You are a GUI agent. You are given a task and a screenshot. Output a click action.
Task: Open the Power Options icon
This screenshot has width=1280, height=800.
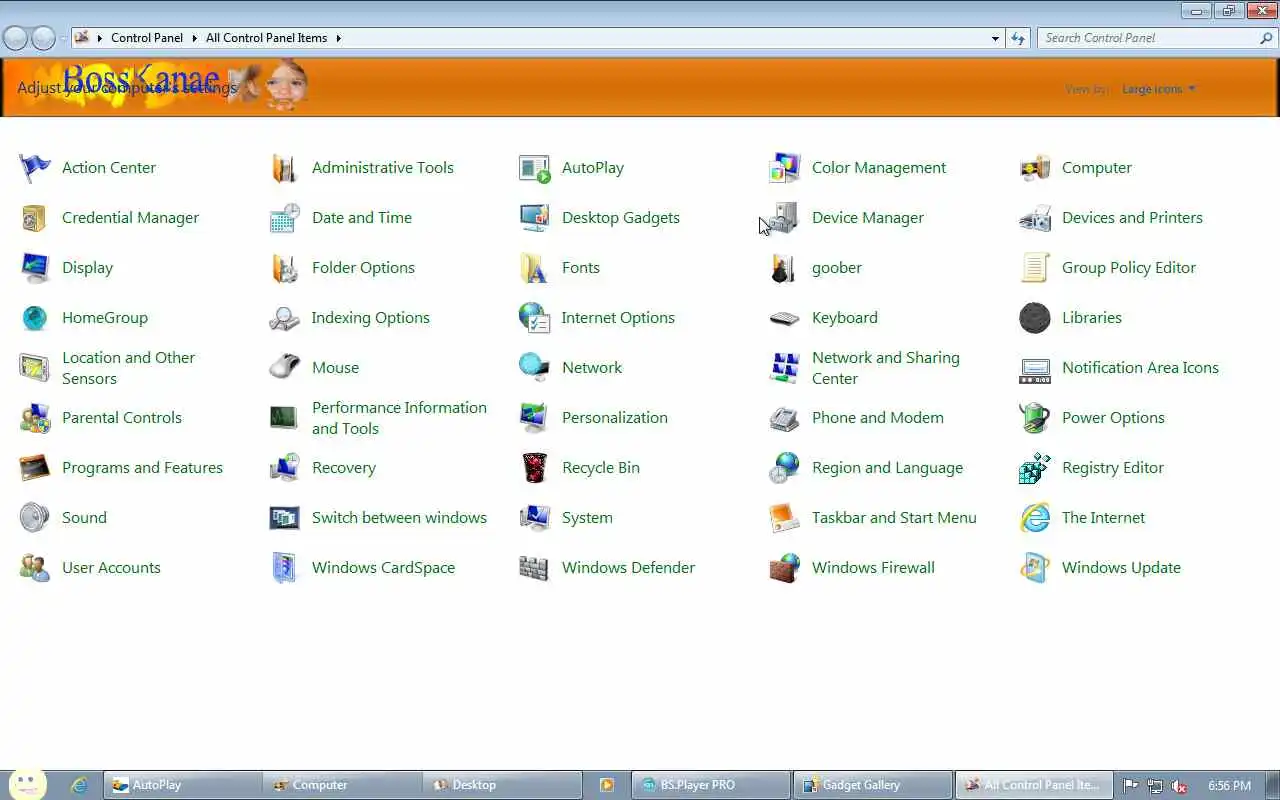pyautogui.click(x=1035, y=418)
